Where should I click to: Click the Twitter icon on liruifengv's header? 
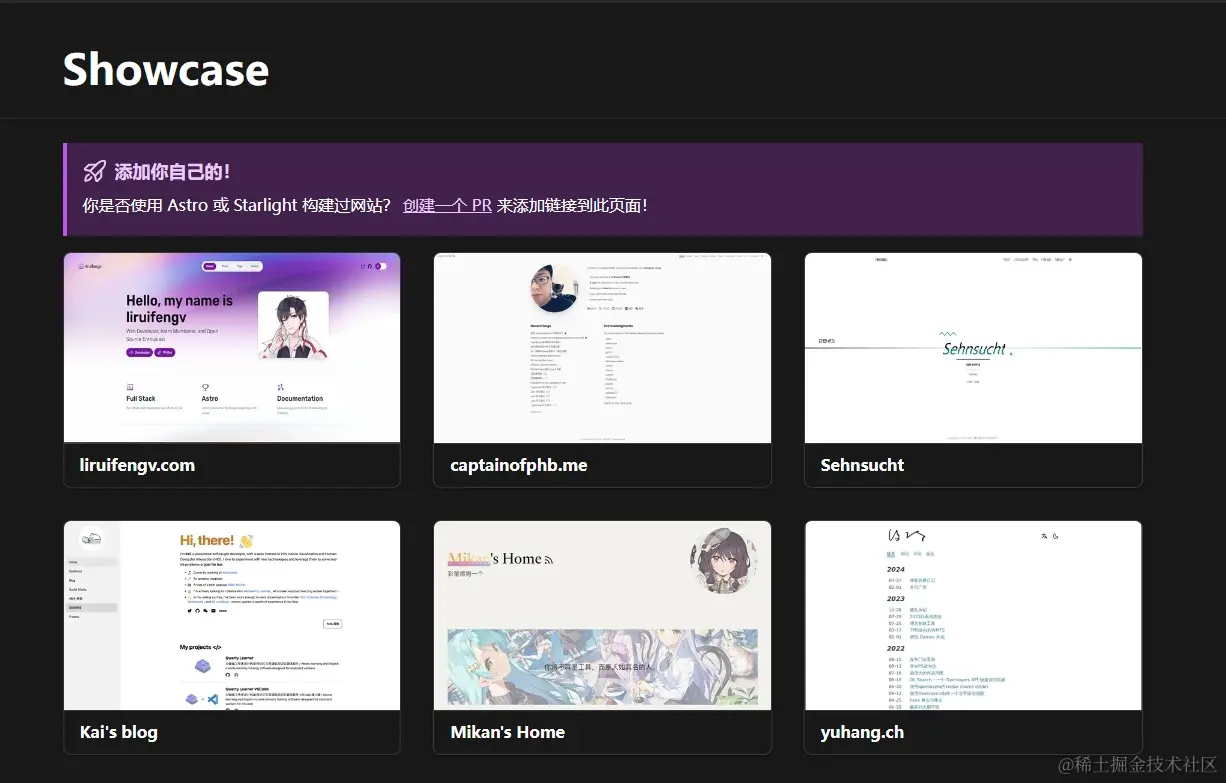[x=362, y=266]
